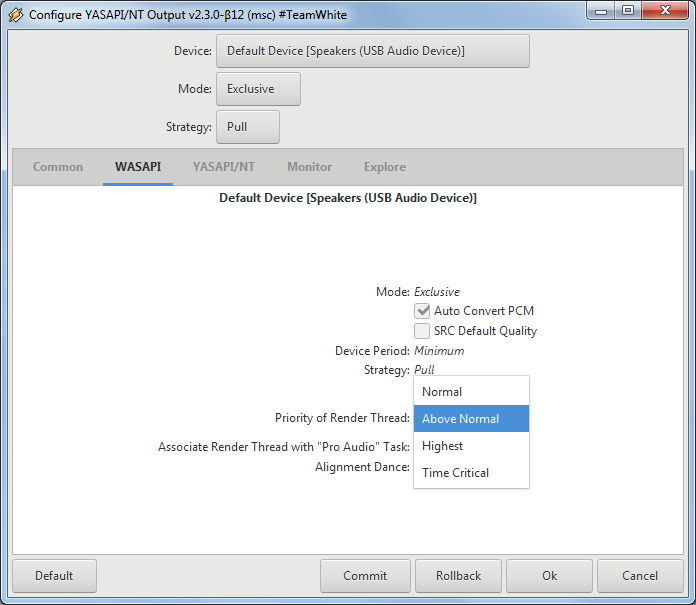
Task: Switch to the WASAPI tab
Action: click(138, 167)
